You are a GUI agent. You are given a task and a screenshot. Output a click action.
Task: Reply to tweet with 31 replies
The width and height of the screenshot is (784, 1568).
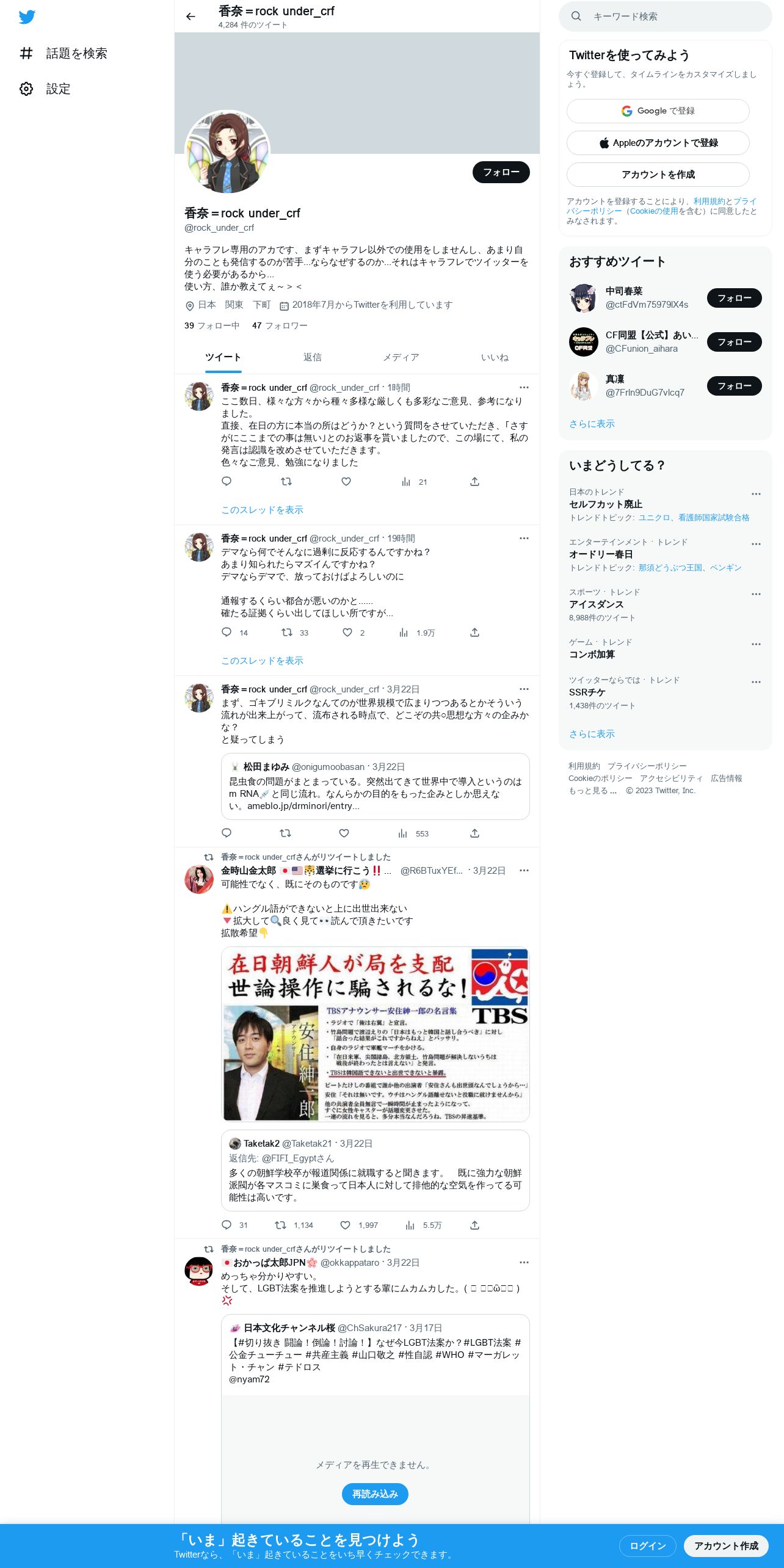[234, 1225]
